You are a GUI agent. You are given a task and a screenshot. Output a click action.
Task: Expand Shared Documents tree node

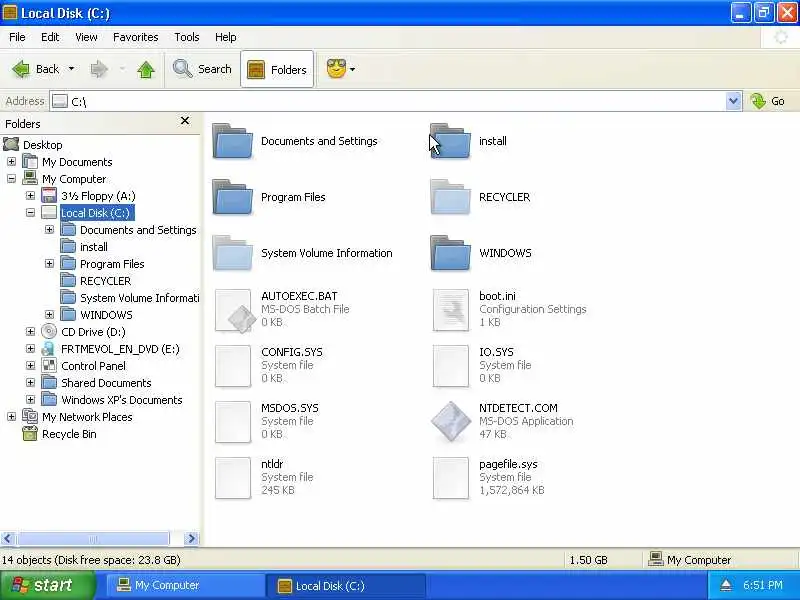30,383
